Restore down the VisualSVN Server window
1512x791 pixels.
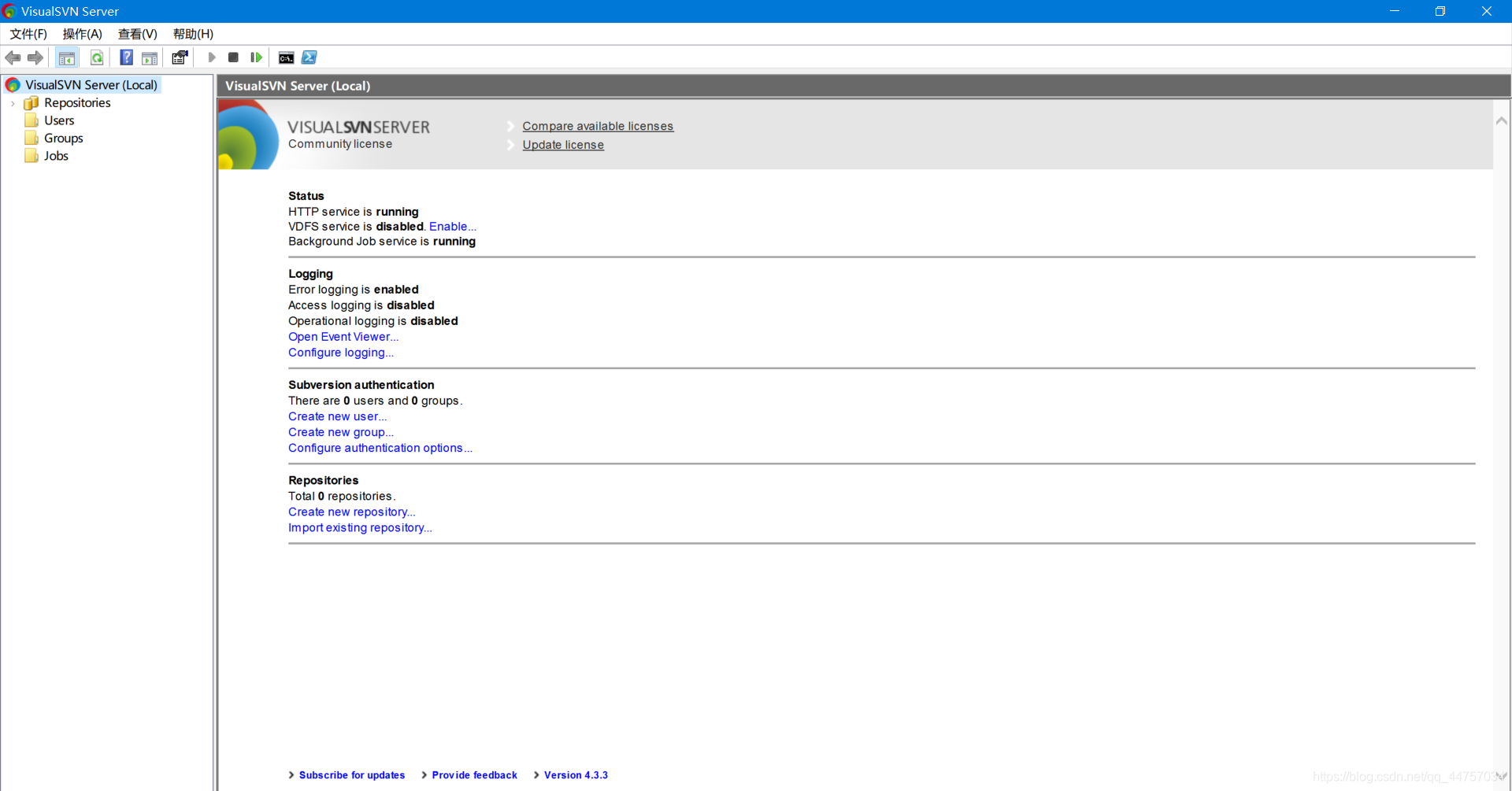click(1440, 11)
